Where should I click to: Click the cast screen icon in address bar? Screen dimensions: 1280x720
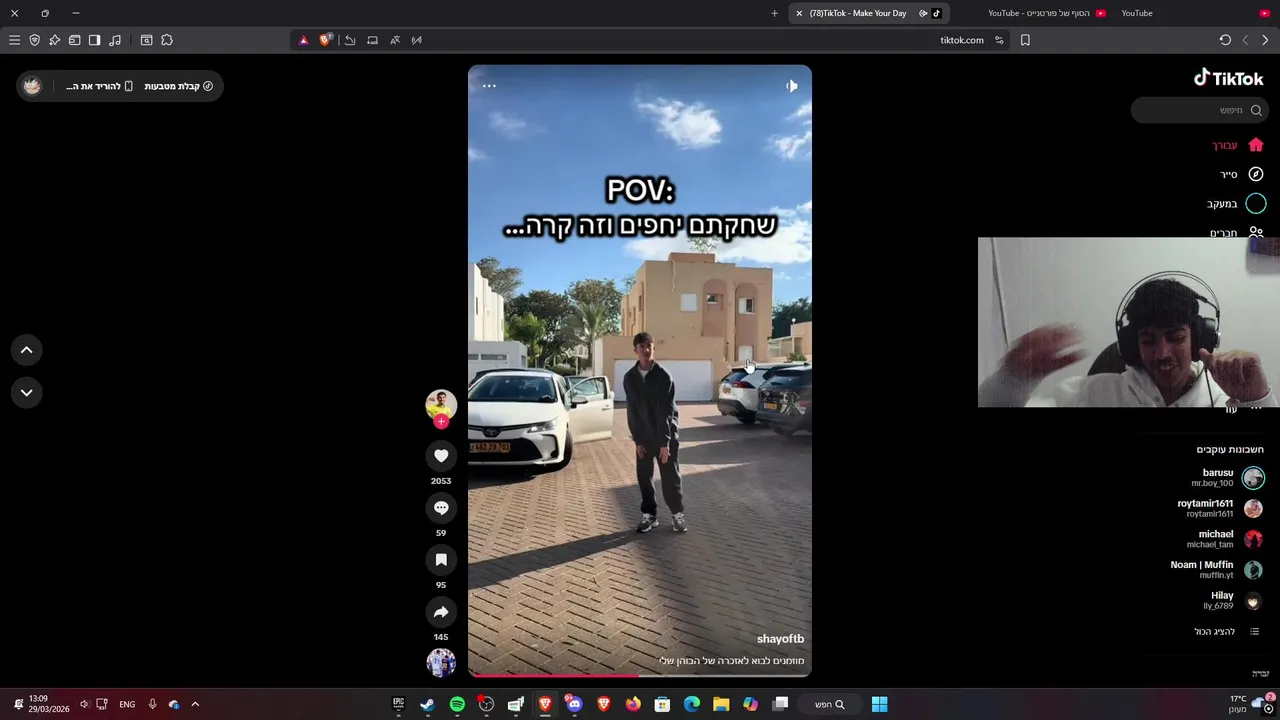pos(372,40)
